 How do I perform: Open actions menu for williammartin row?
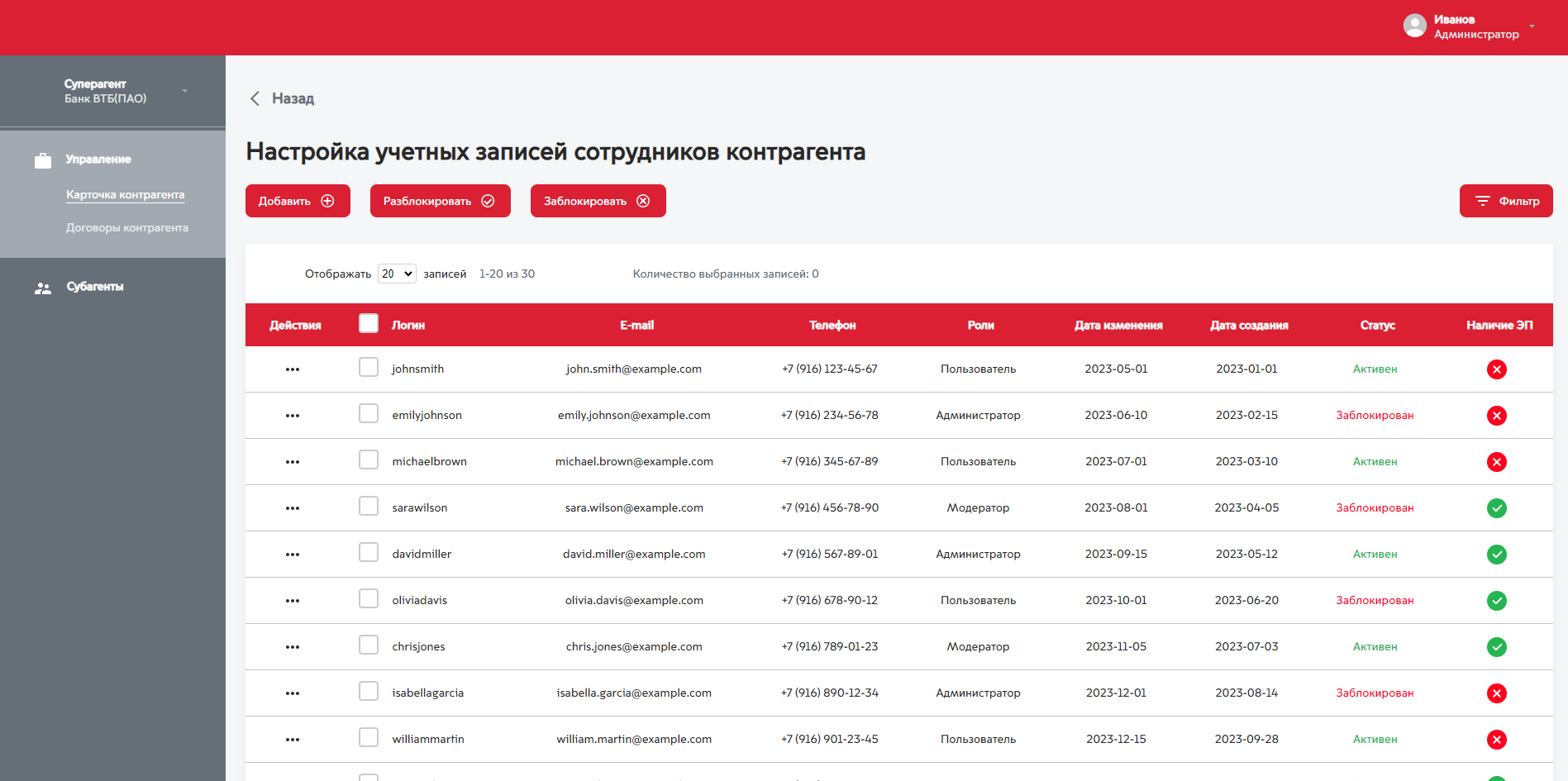(293, 740)
